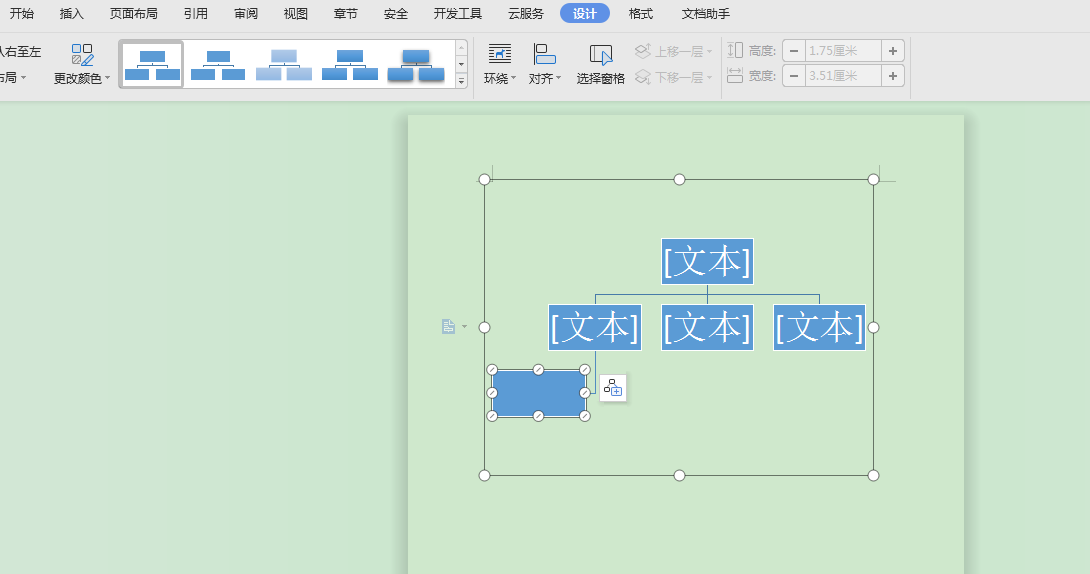Open the 开始 tab
Viewport: 1090px width, 574px height.
[x=22, y=13]
